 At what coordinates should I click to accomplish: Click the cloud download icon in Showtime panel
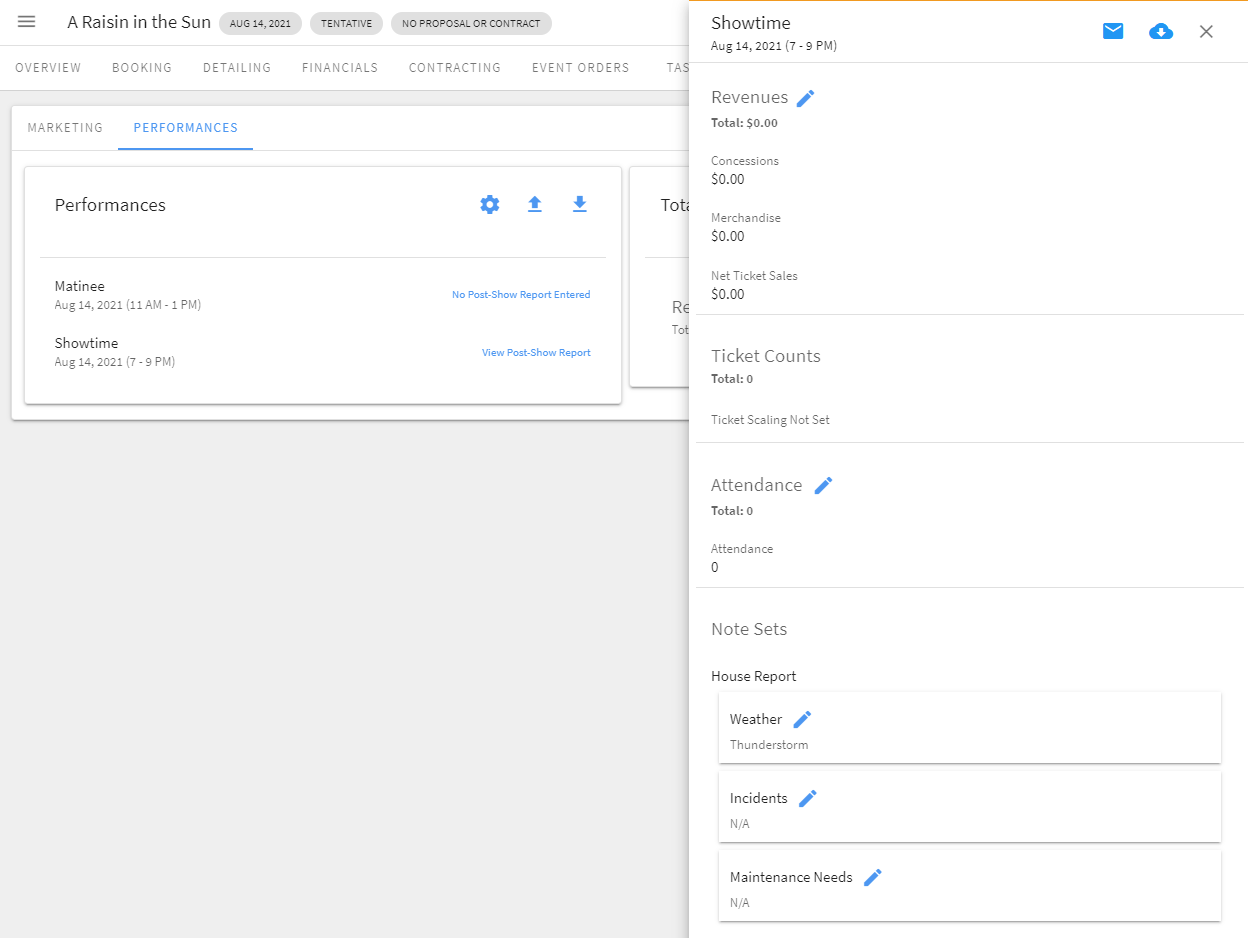tap(1161, 31)
